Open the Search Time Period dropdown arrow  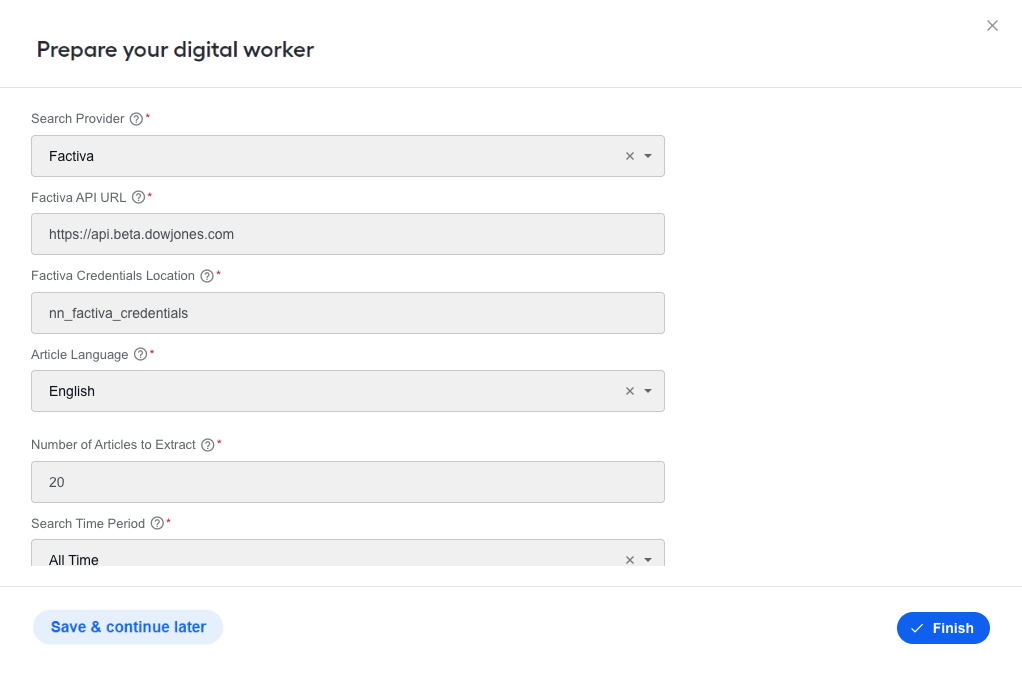[648, 560]
